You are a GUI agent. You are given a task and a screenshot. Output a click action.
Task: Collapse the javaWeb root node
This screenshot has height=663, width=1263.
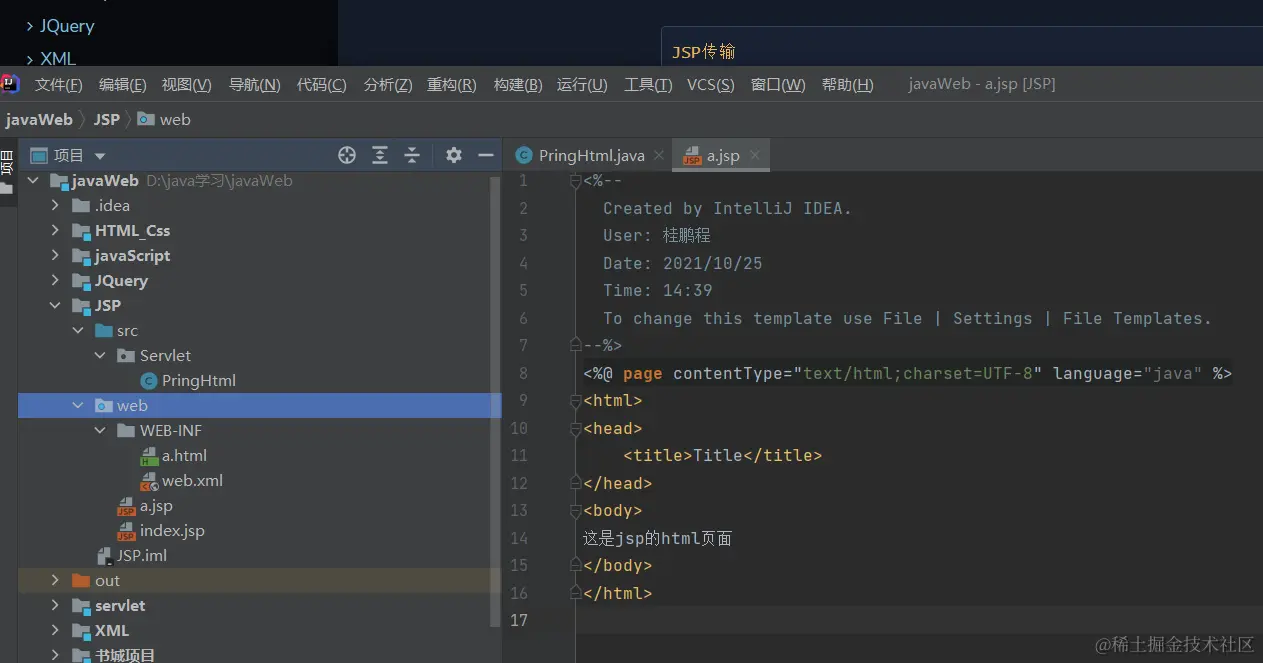point(34,181)
